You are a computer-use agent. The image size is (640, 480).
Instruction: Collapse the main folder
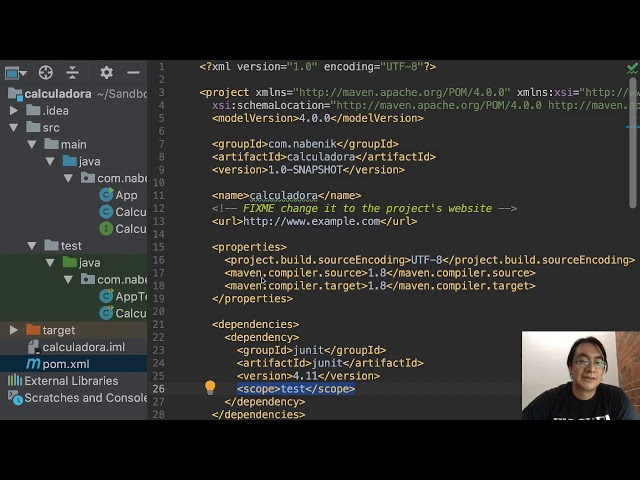tap(32, 144)
